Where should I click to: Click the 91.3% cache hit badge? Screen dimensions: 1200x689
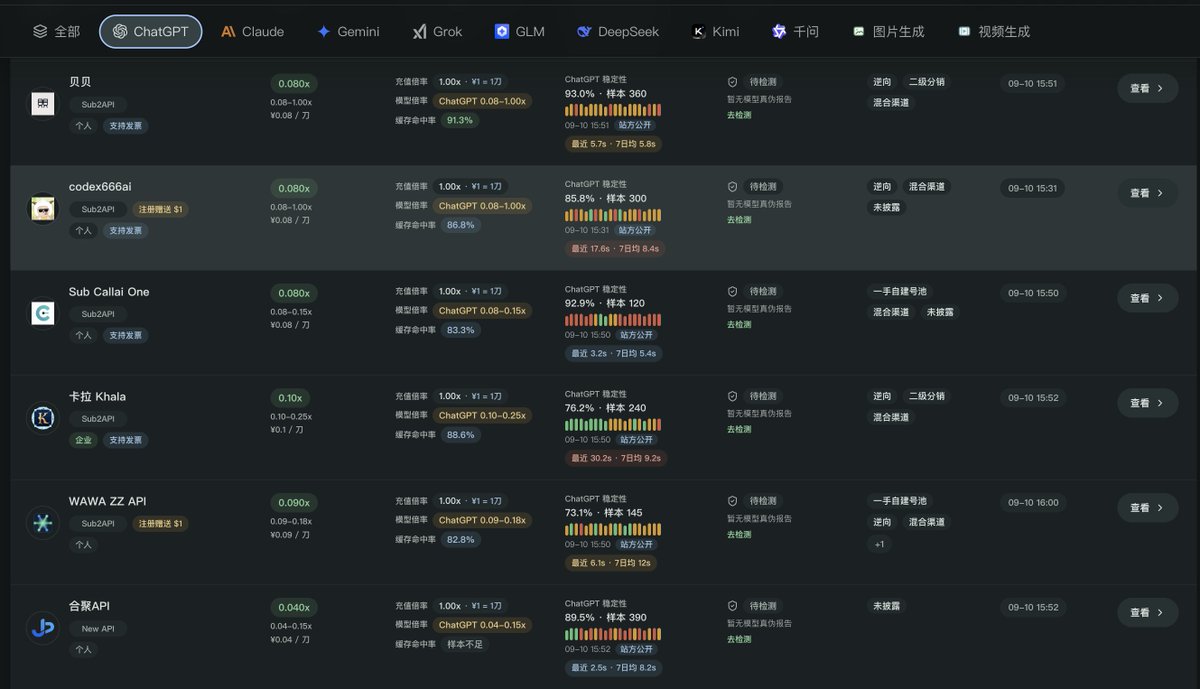(x=460, y=120)
